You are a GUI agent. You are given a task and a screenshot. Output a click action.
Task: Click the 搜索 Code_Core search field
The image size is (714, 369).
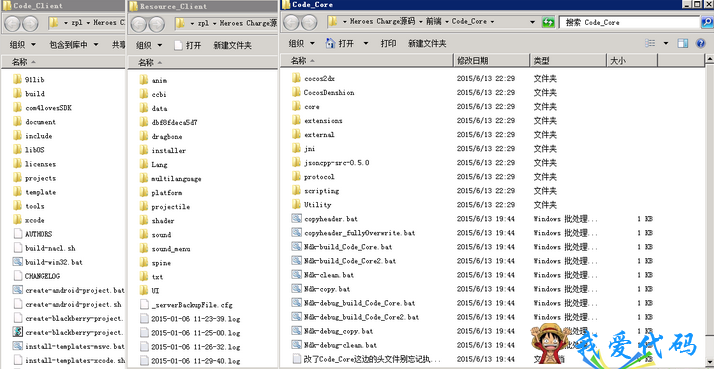tap(630, 22)
